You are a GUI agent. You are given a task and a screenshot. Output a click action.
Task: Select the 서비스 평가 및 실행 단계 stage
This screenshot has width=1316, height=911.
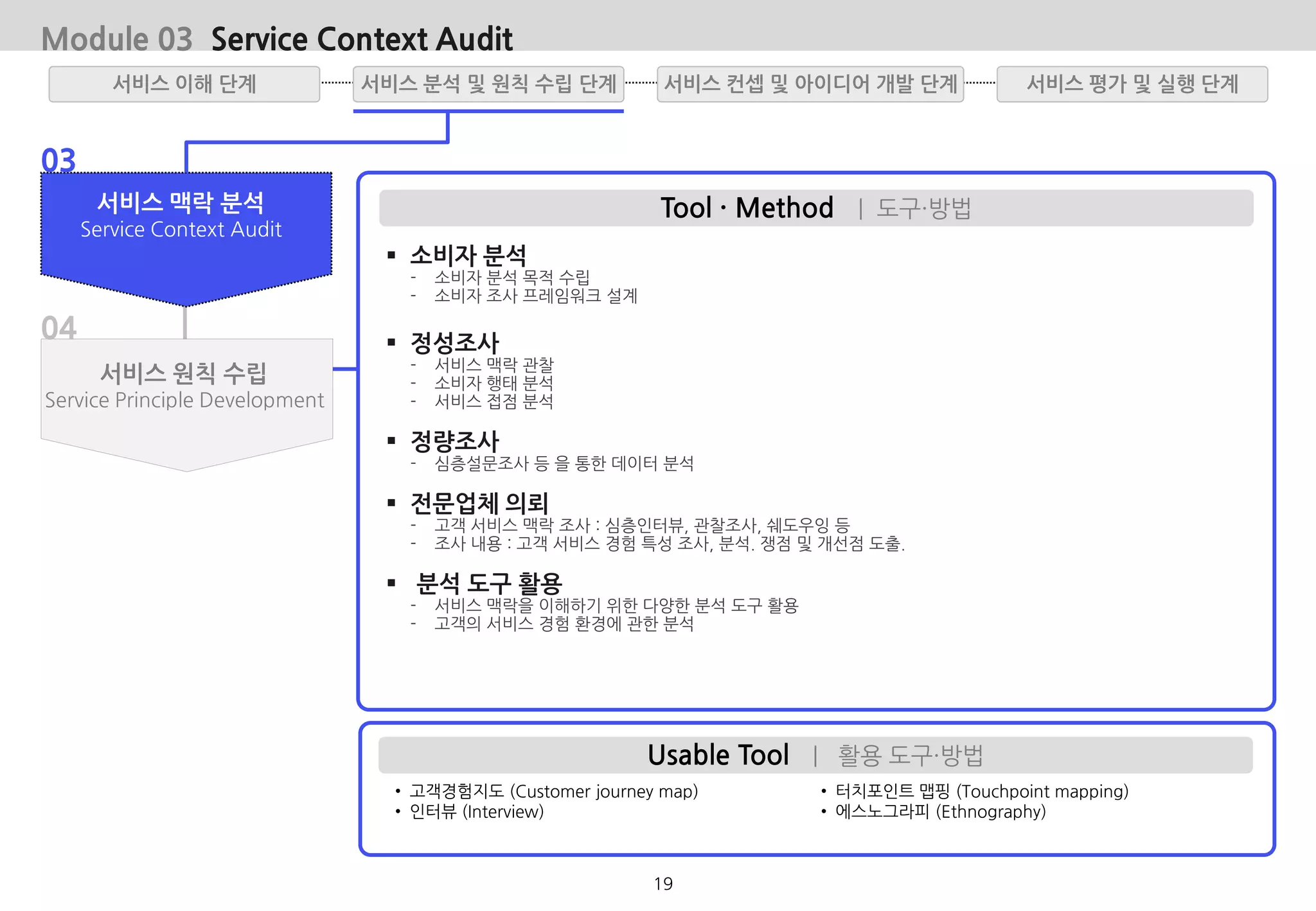coord(1132,84)
